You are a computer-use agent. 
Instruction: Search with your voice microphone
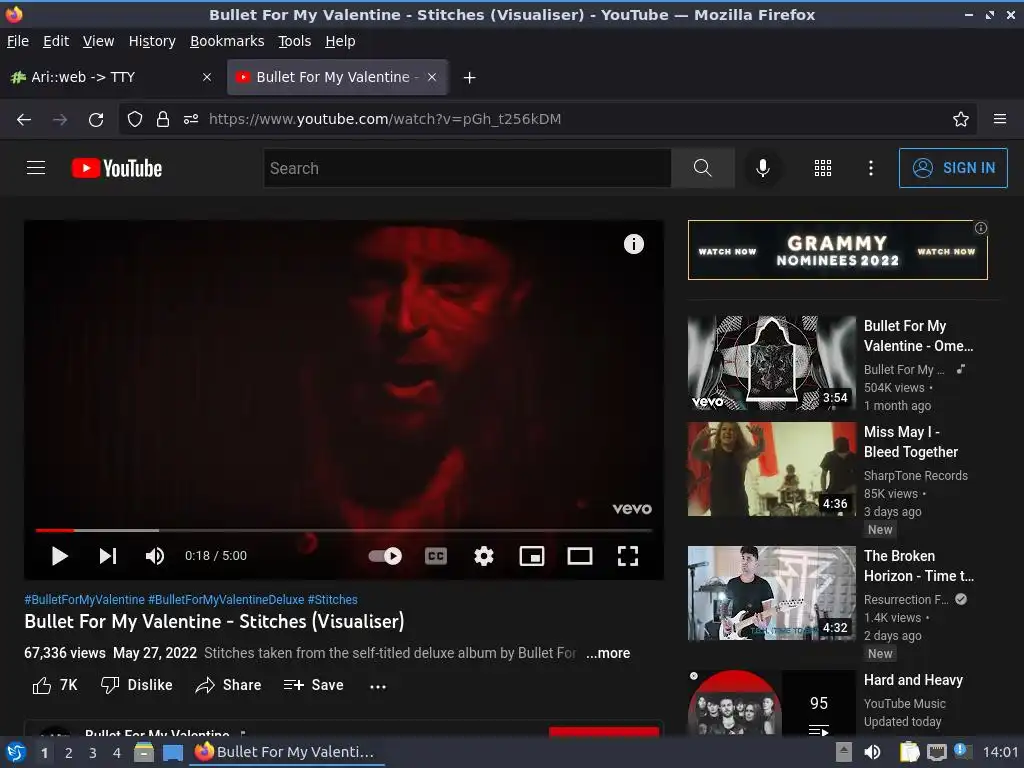tap(762, 168)
